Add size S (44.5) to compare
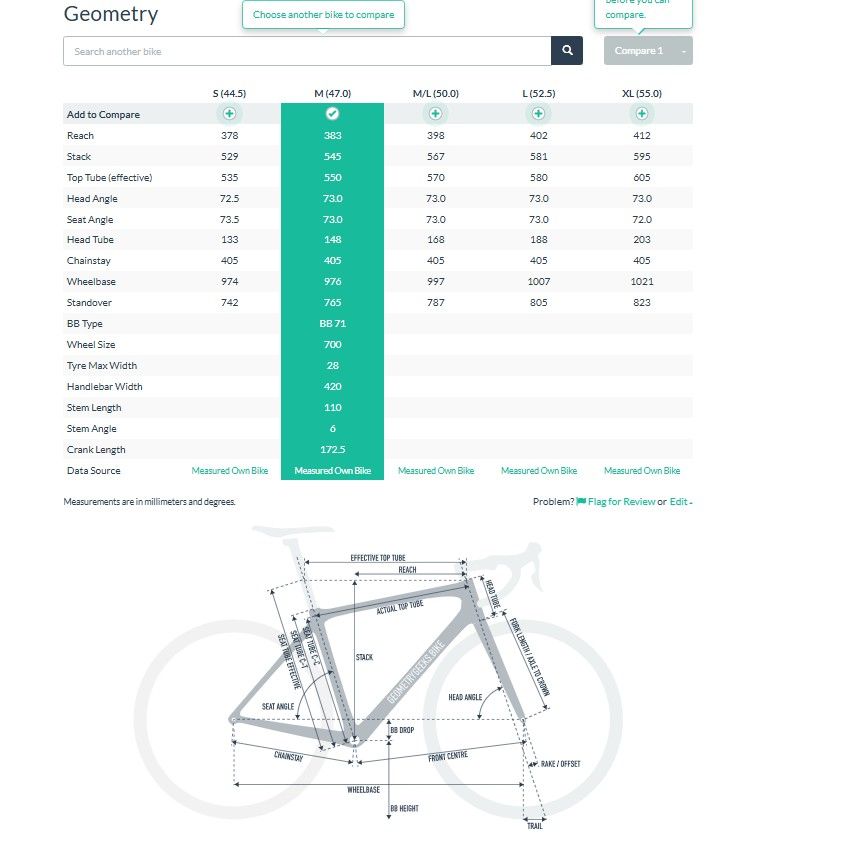The image size is (859, 841). [x=229, y=114]
